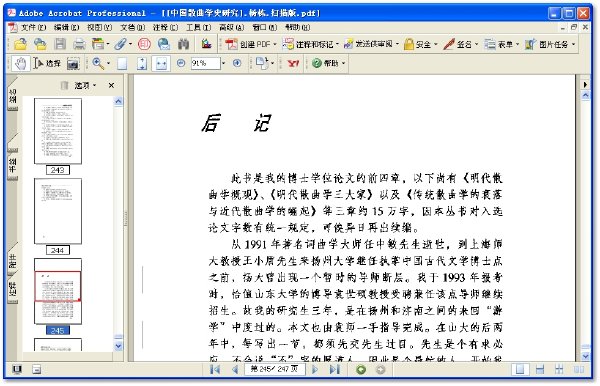This screenshot has height=386, width=600.
Task: Select the Hand tool
Action: [x=20, y=64]
